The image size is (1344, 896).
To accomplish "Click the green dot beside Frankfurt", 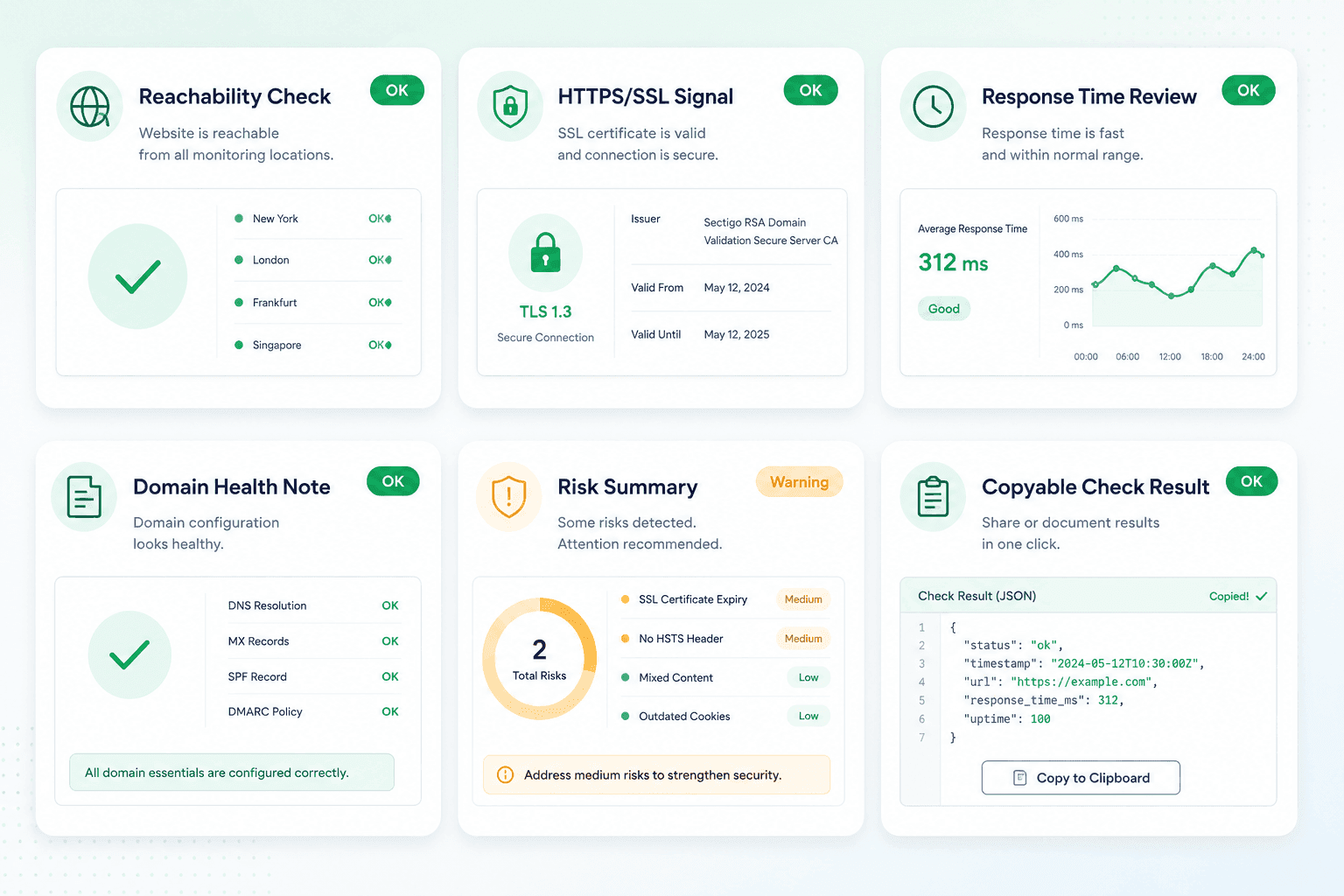I will click(x=238, y=303).
